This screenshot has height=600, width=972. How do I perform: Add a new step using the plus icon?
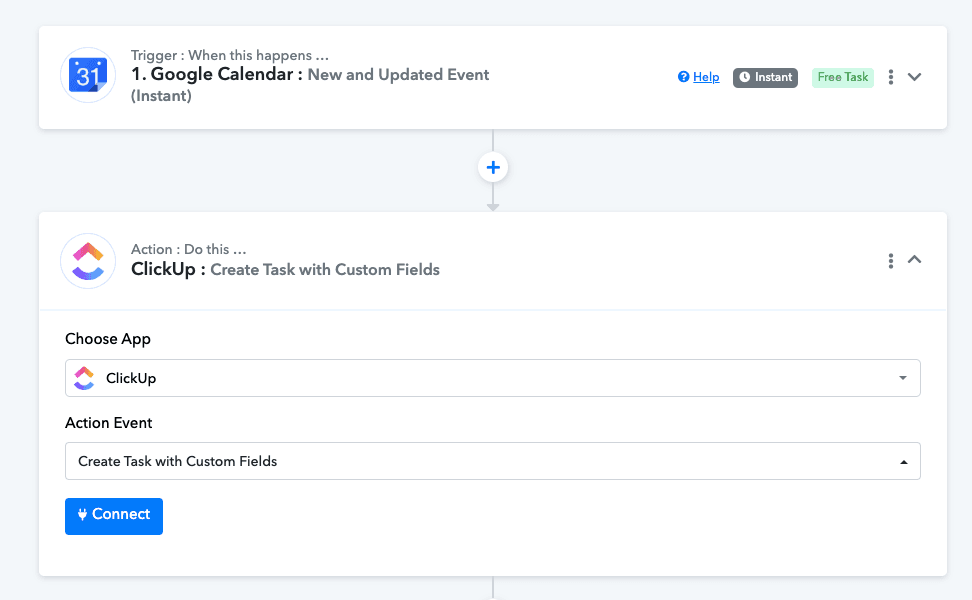tap(492, 167)
